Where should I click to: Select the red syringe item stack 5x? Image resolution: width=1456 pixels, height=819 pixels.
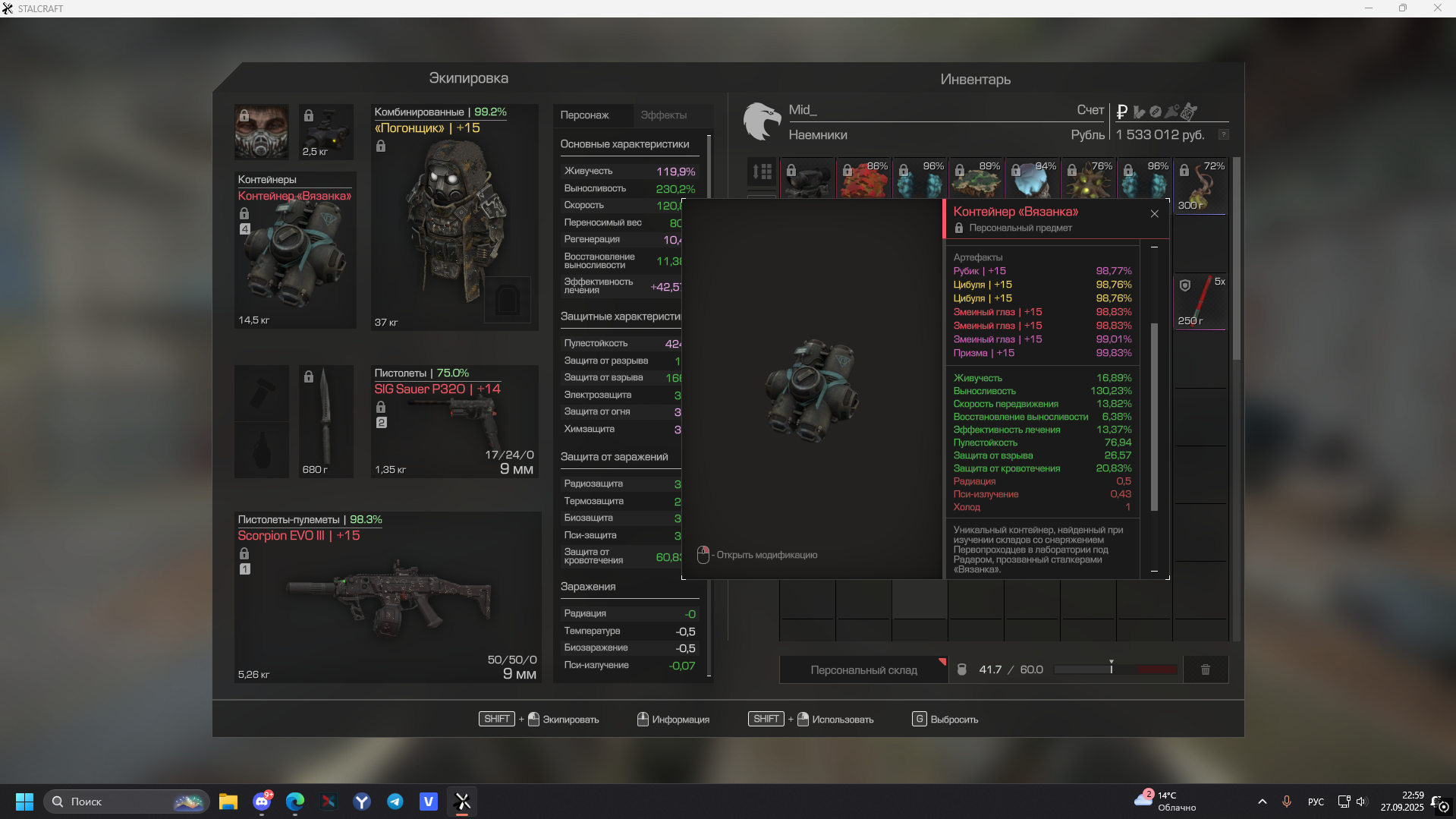(1200, 301)
